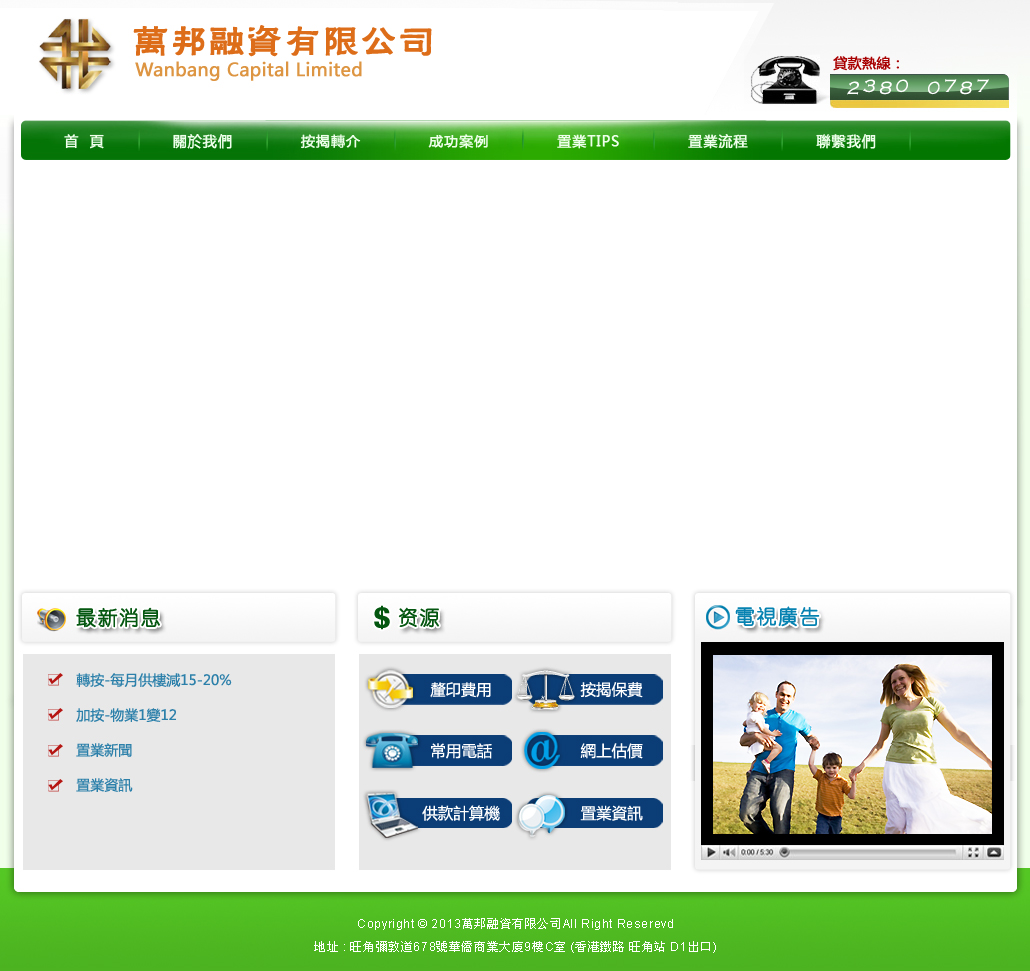
Task: Open the 按揭保費 mortgage premium resource
Action: pyautogui.click(x=592, y=690)
